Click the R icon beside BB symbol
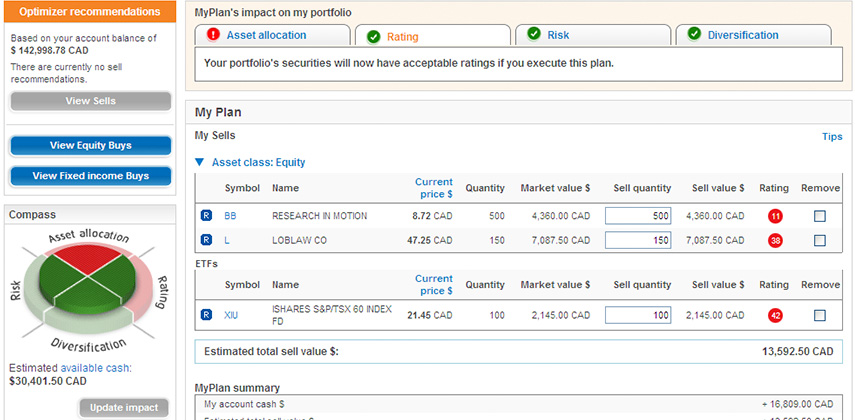855x420 pixels. pos(207,215)
